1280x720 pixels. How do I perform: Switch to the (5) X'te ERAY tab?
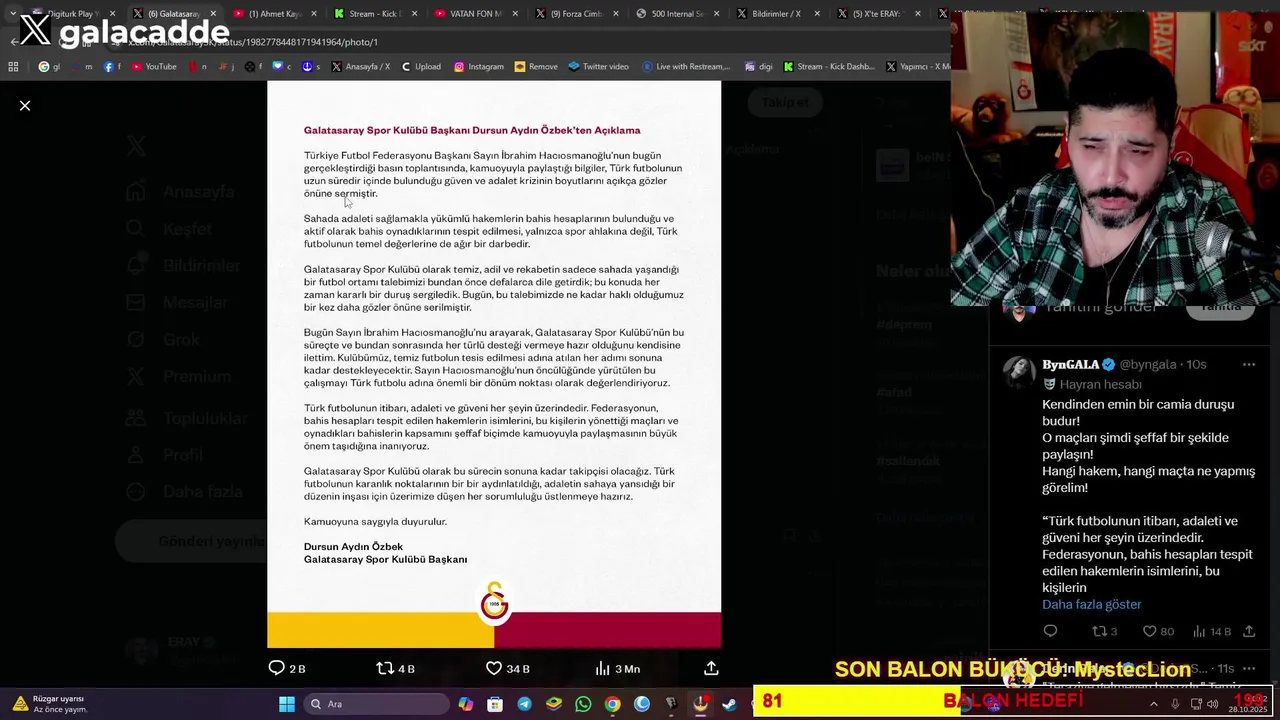click(876, 14)
